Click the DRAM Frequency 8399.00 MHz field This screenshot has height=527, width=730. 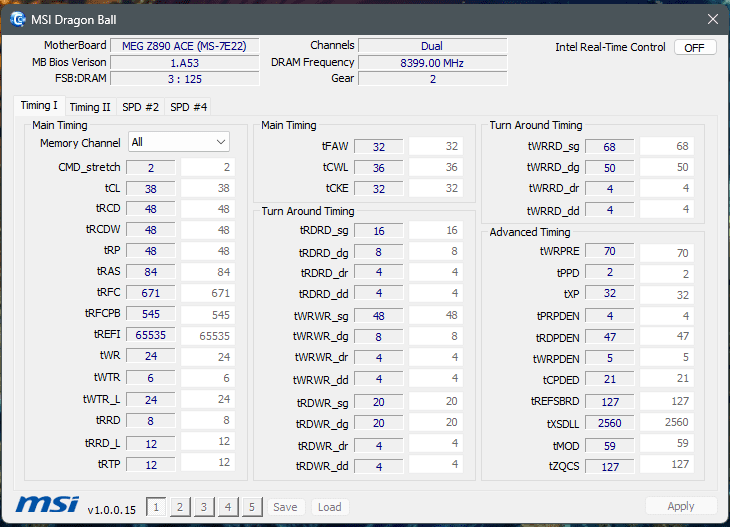pyautogui.click(x=433, y=63)
